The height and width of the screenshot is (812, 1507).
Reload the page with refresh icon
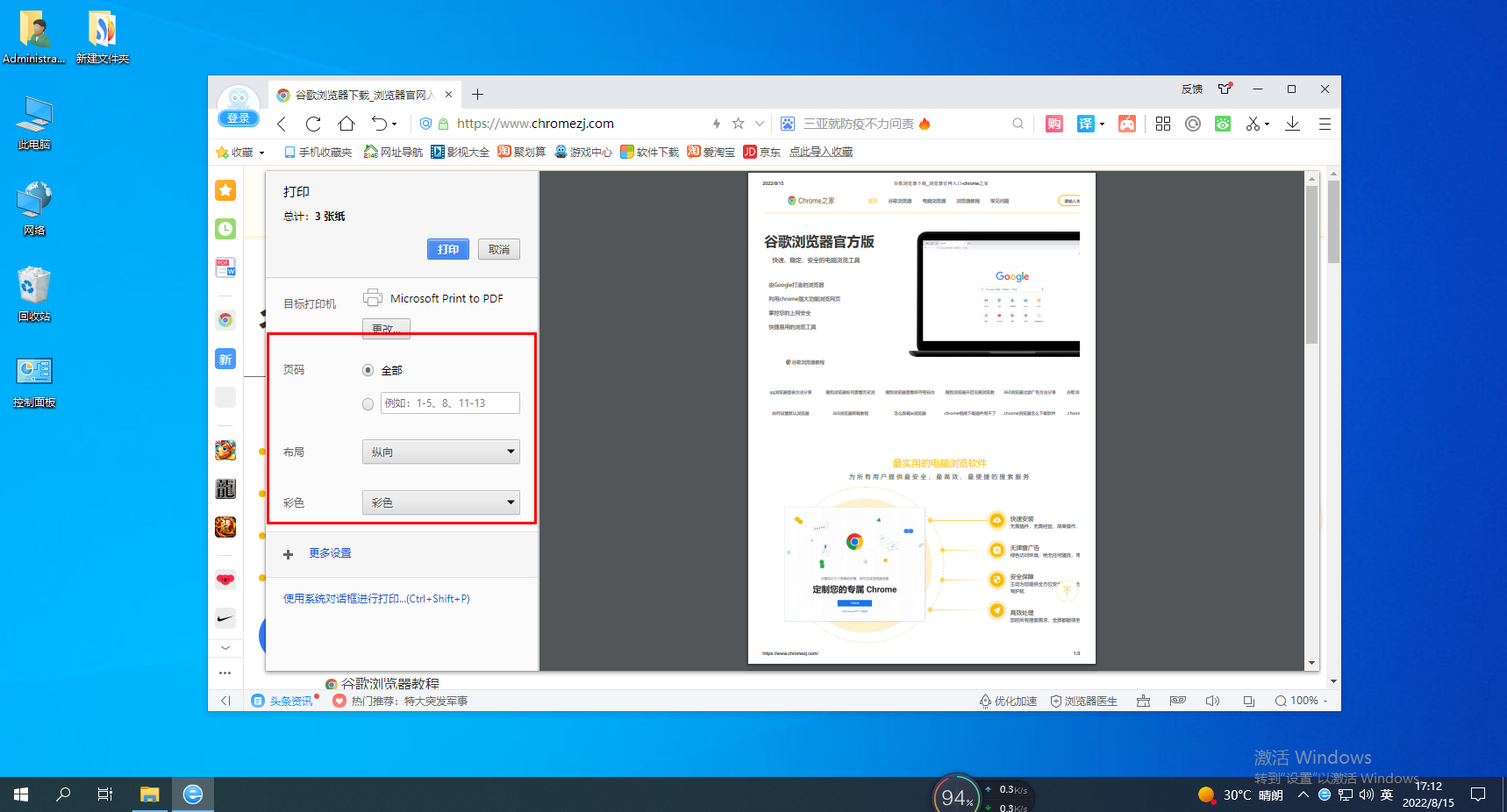pos(313,124)
